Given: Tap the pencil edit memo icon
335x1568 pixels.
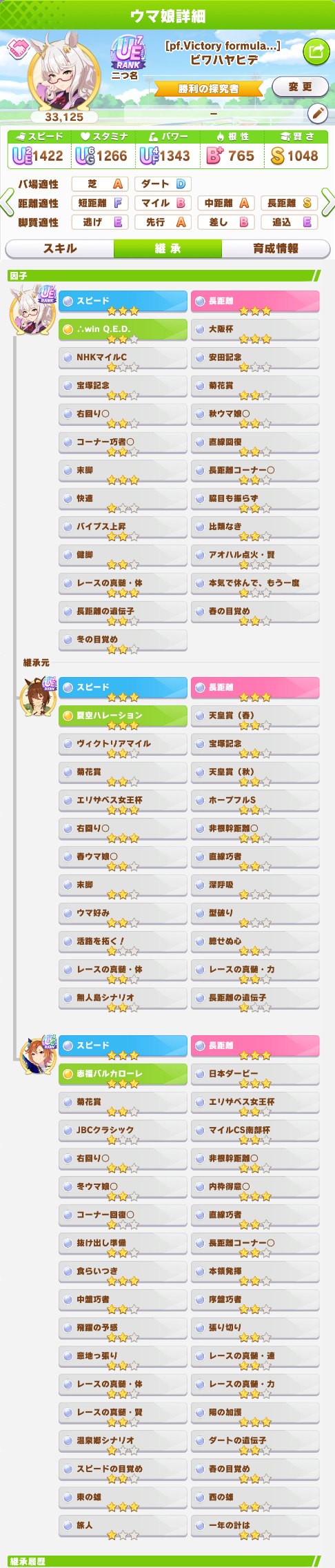Looking at the screenshot, I should (x=317, y=113).
